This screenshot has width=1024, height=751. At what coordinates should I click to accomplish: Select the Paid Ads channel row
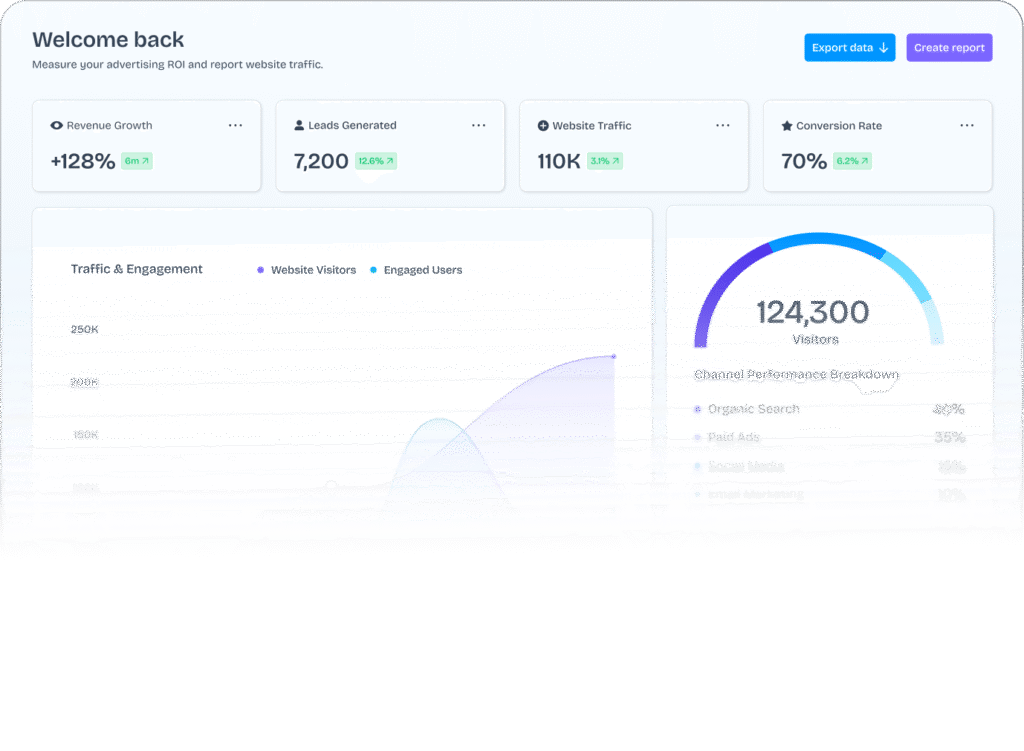(735, 437)
